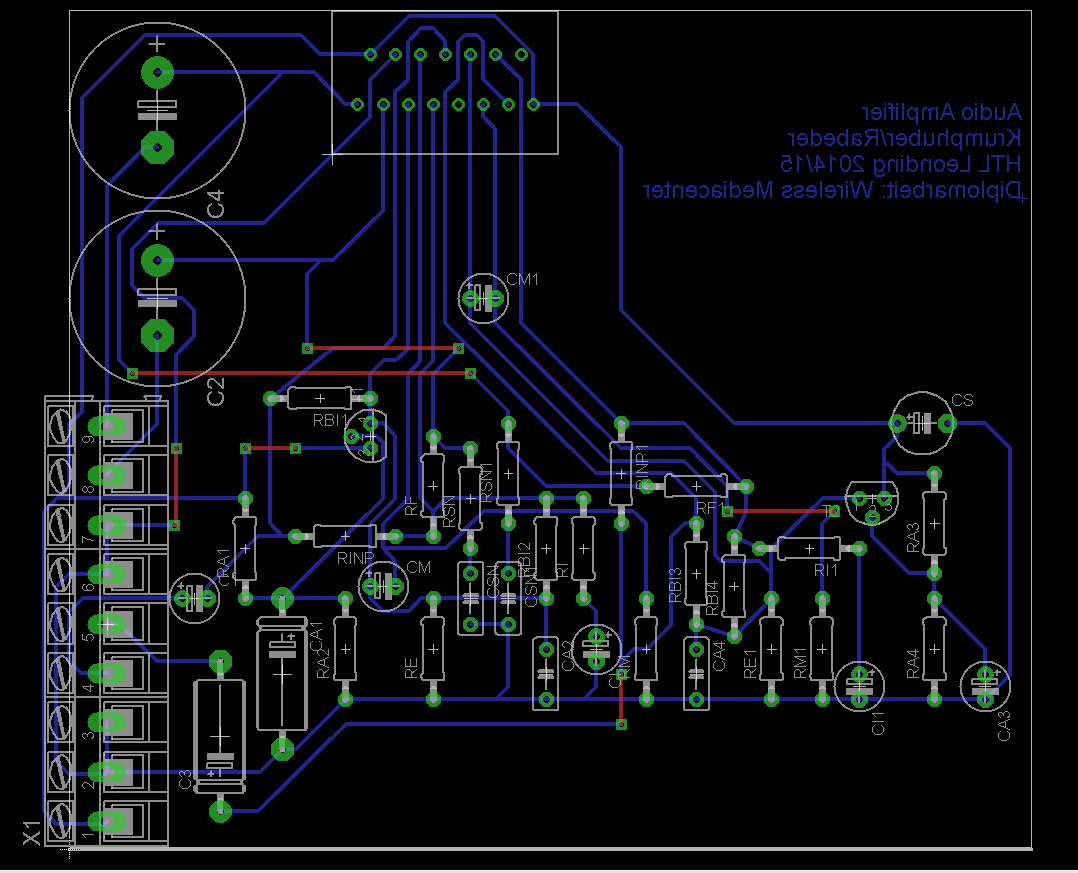Select the axial capacitor C3
1078x873 pixels.
click(x=220, y=736)
